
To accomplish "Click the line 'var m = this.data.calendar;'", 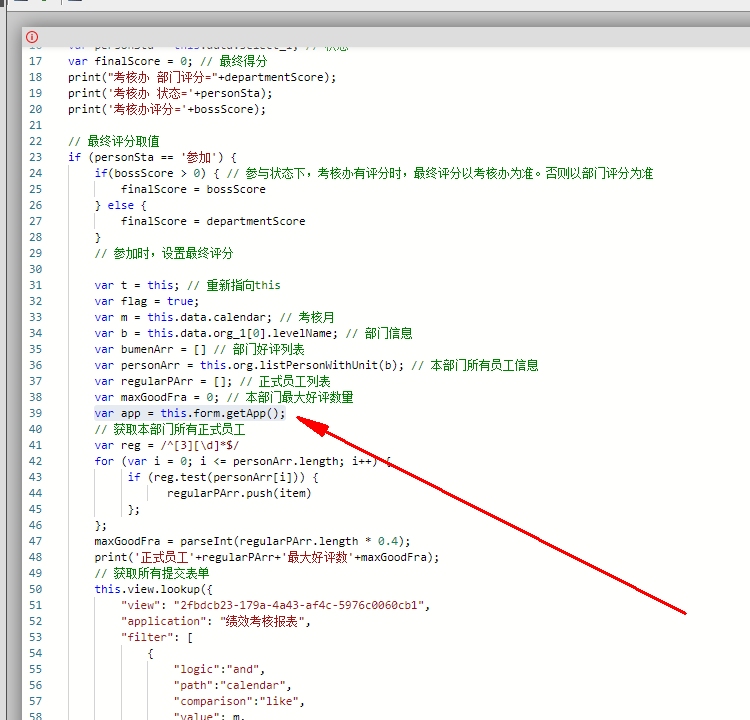I will click(214, 317).
